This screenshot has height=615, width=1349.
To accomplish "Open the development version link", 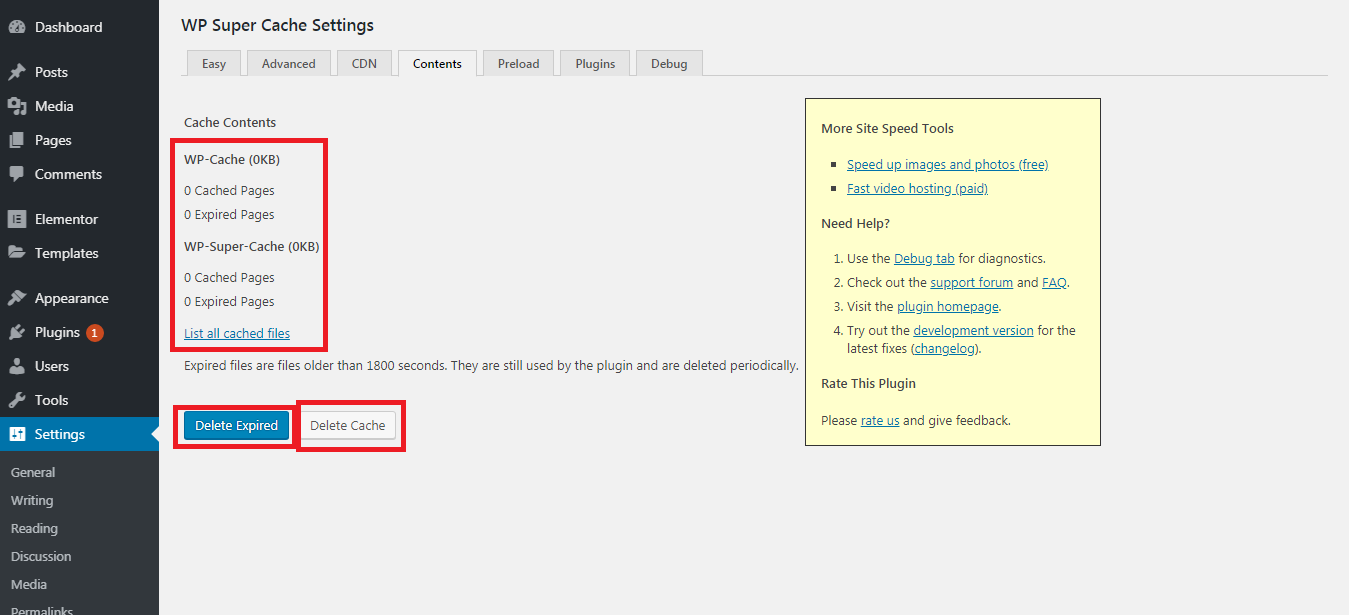I will pos(973,330).
